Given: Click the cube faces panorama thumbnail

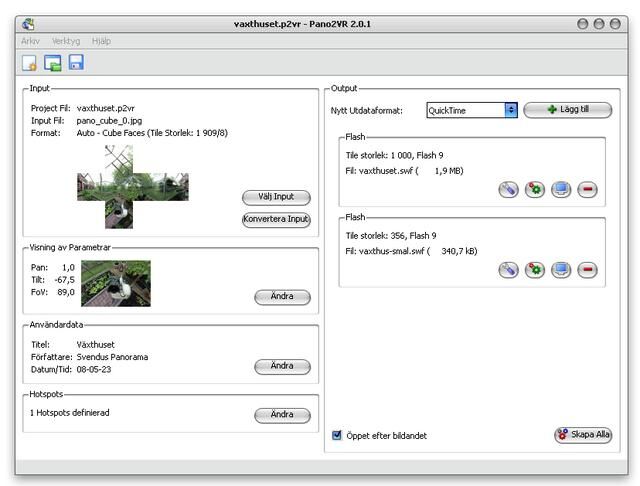Looking at the screenshot, I should coord(132,186).
